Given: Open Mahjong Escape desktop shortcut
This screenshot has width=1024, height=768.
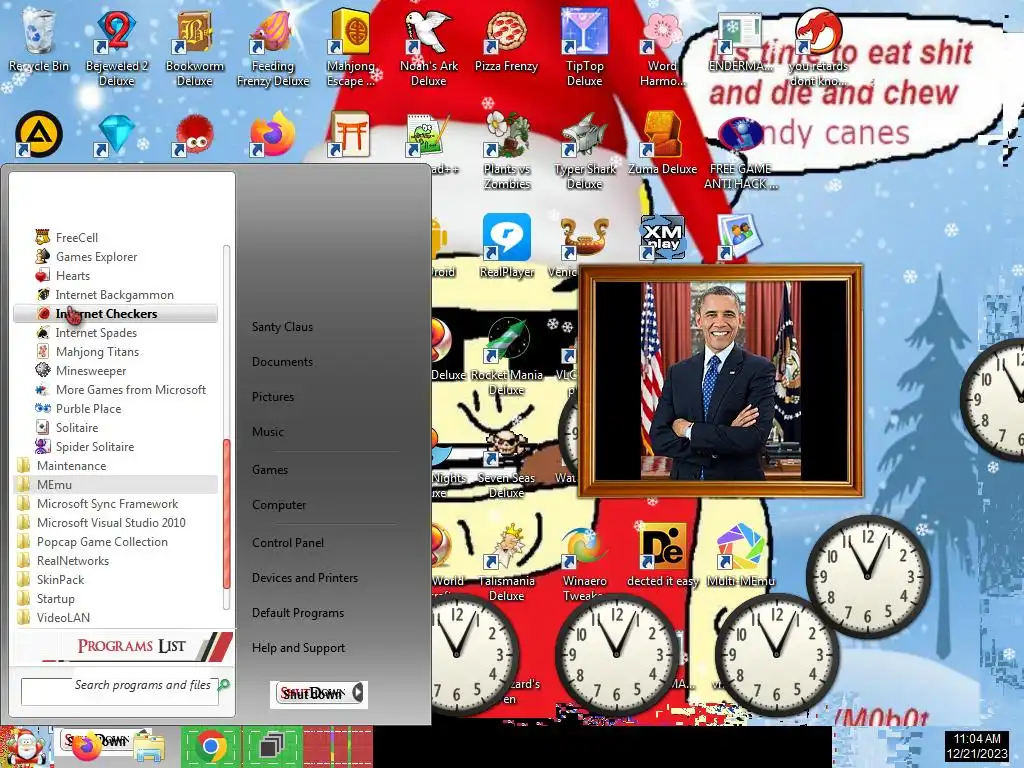Looking at the screenshot, I should tap(351, 47).
